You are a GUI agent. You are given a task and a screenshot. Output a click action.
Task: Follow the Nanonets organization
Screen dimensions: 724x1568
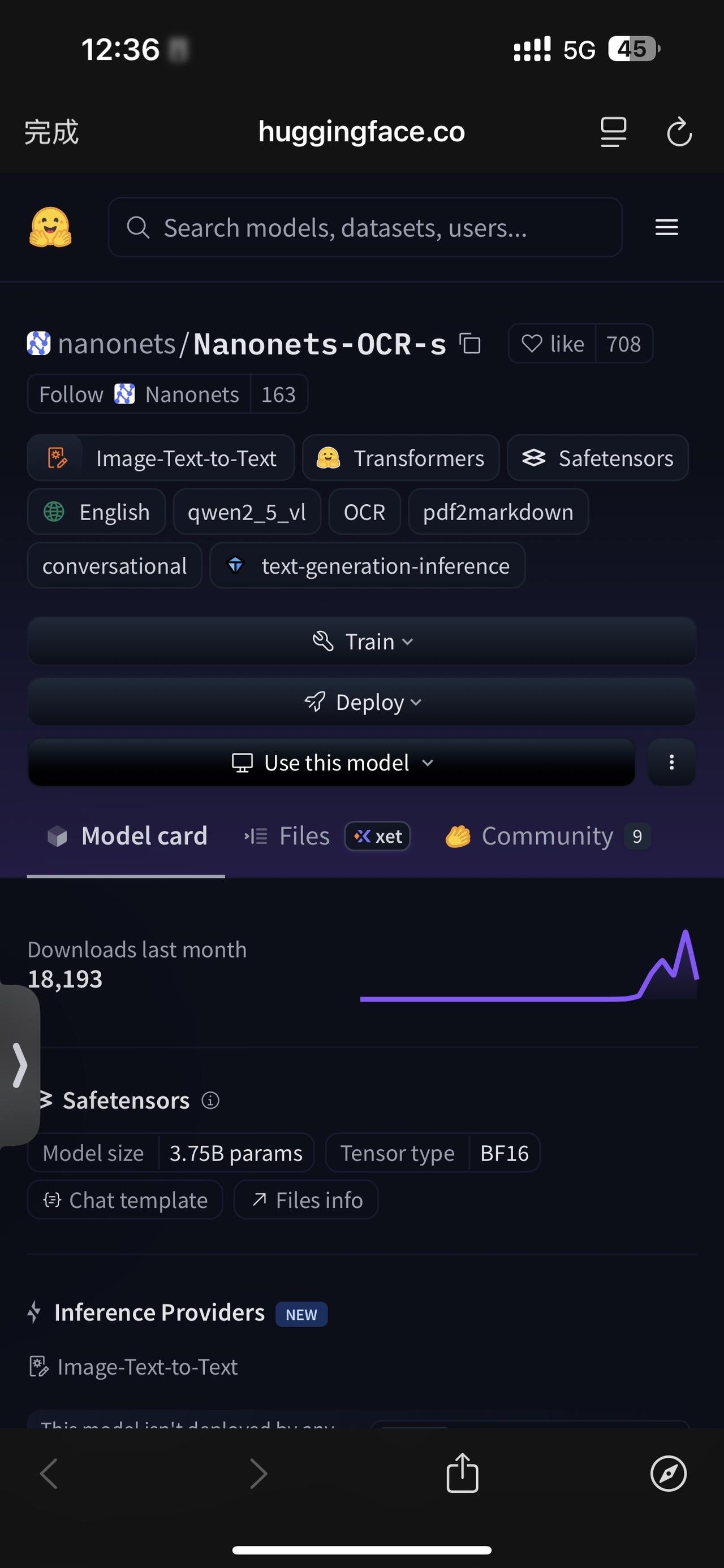click(x=71, y=395)
